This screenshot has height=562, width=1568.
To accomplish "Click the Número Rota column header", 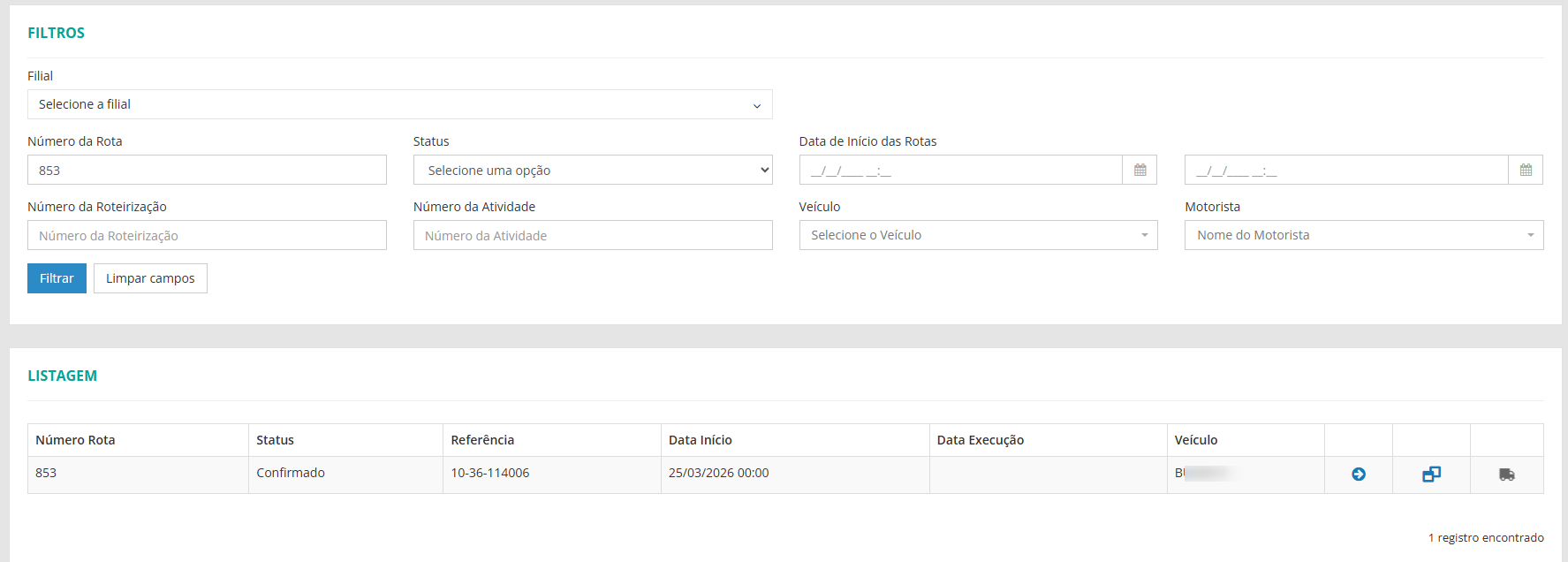I will coord(75,440).
